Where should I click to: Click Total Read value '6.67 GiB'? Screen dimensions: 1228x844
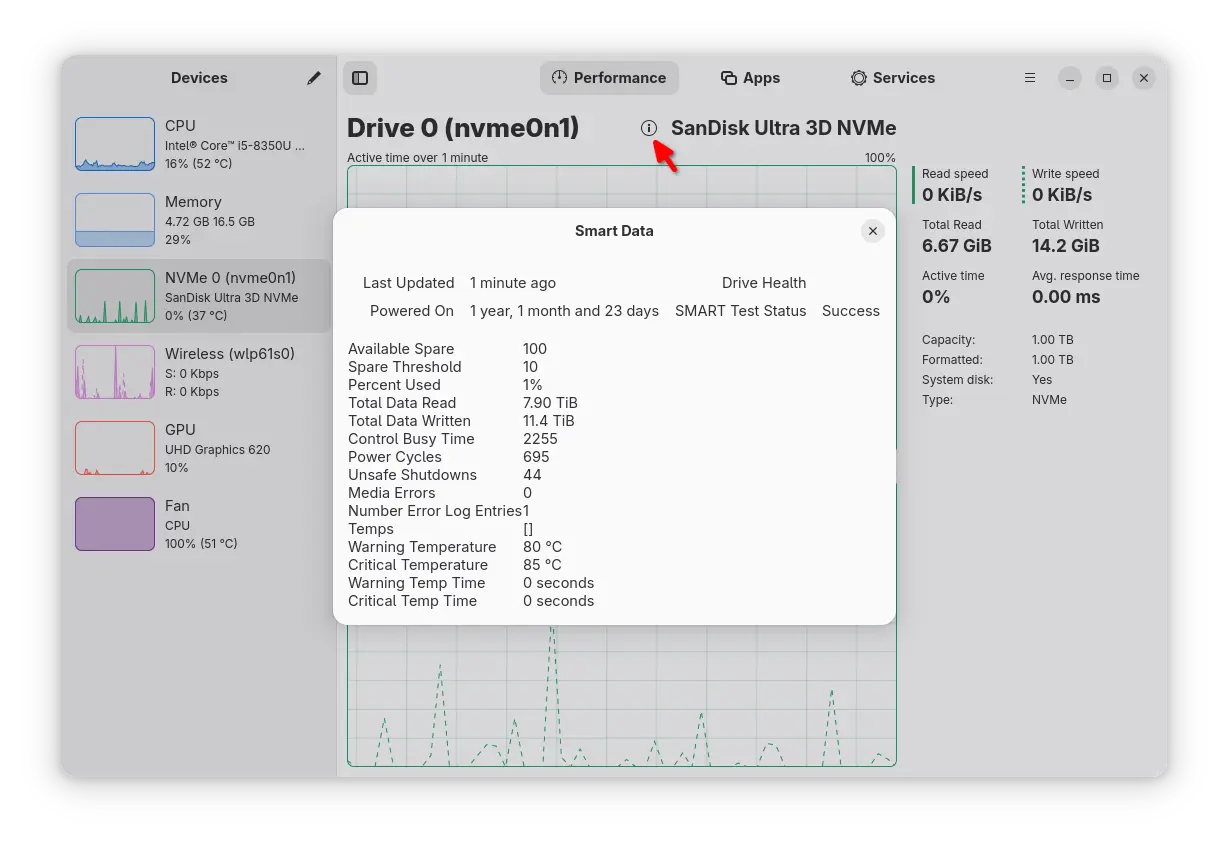tap(957, 246)
